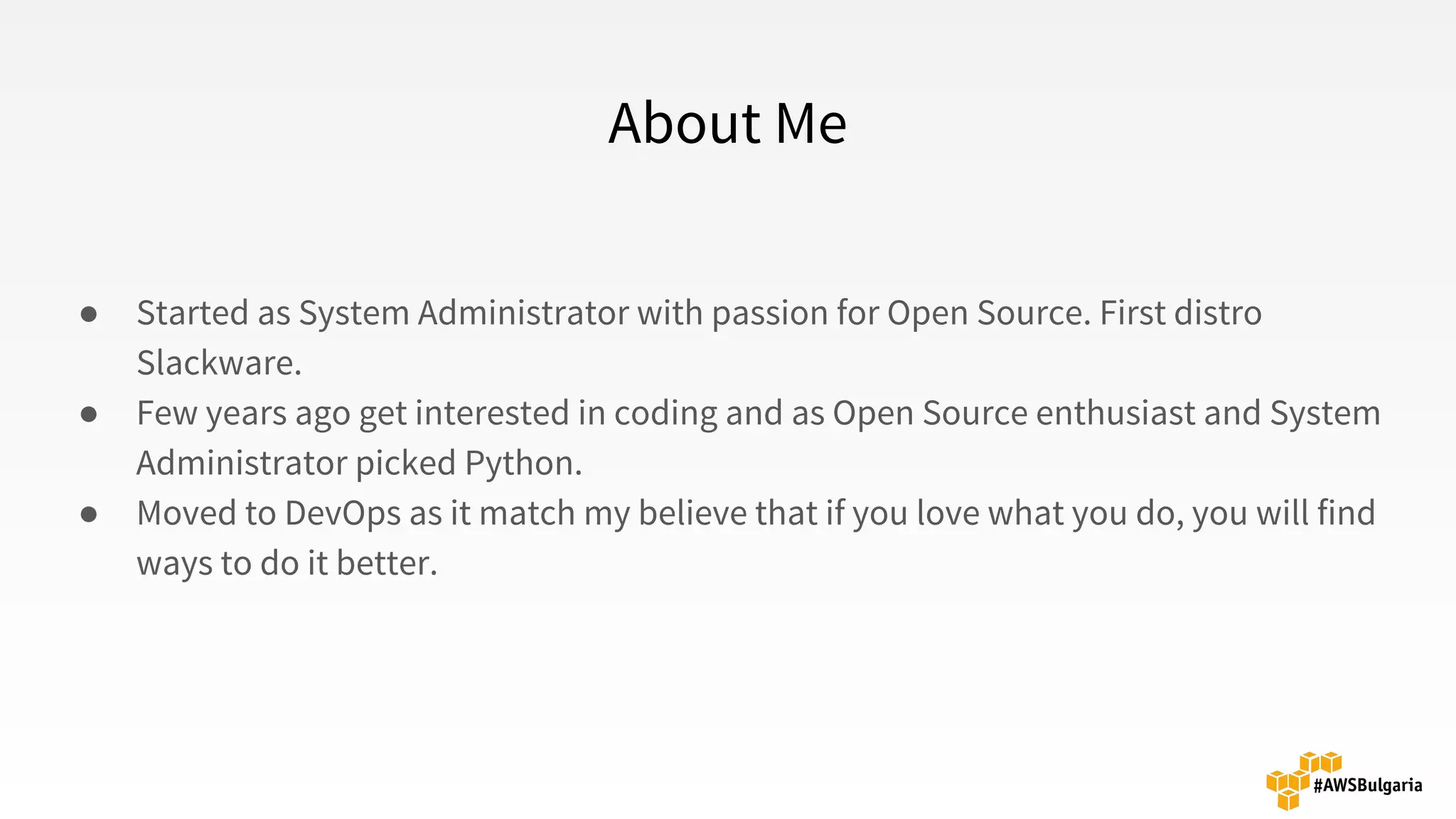This screenshot has width=1456, height=819.
Task: Click the first bullet point dot
Action: pyautogui.click(x=89, y=314)
